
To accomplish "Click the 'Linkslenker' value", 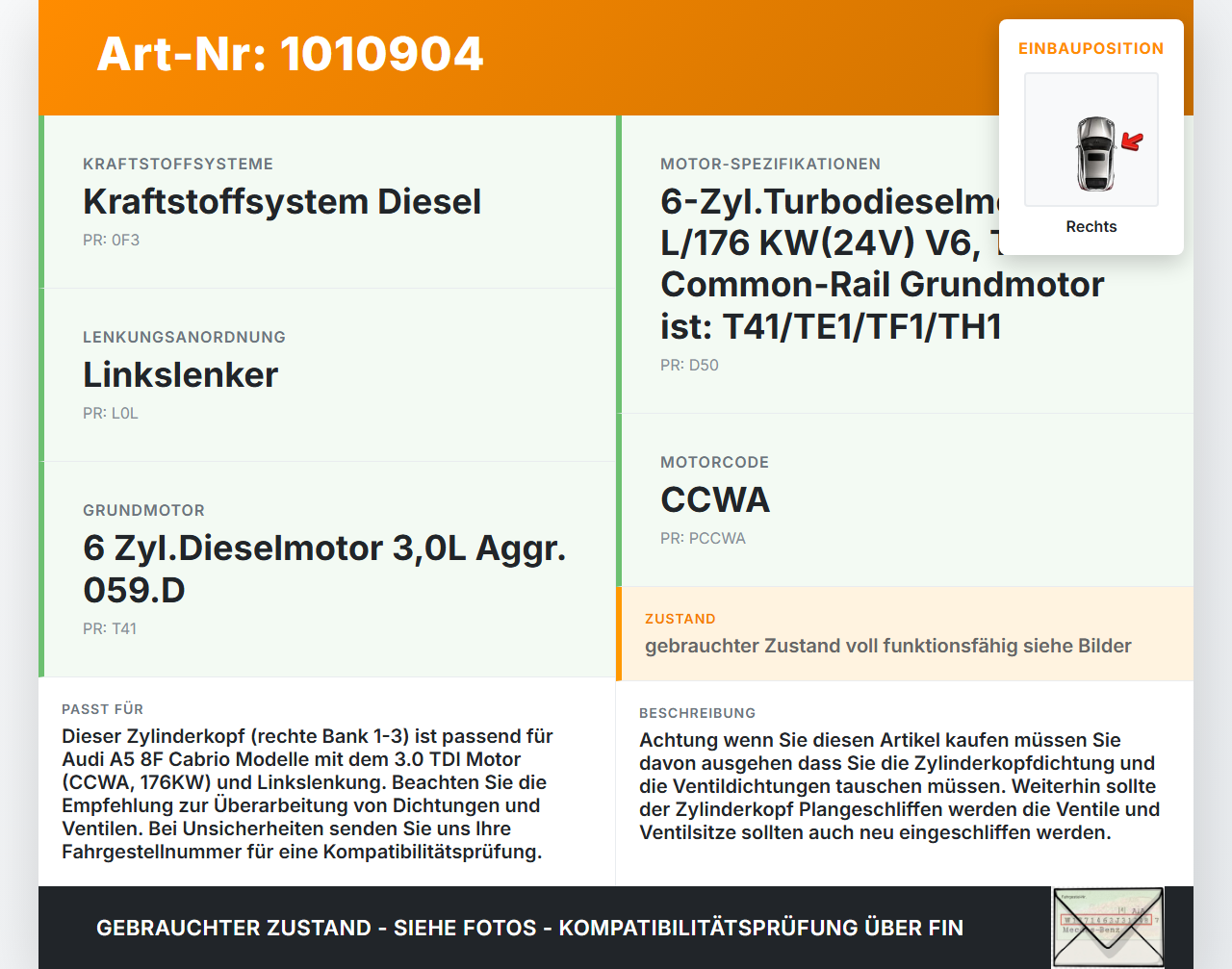I will click(180, 374).
